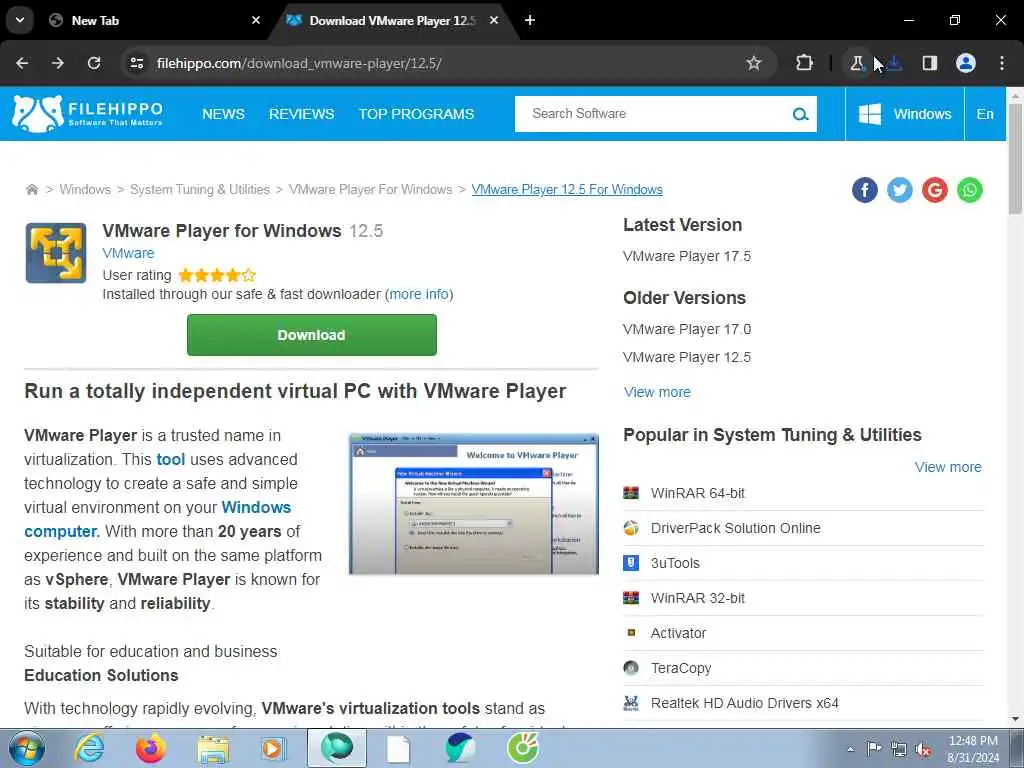Launch Internet Explorer from taskbar
The width and height of the screenshot is (1024, 768).
click(x=89, y=748)
